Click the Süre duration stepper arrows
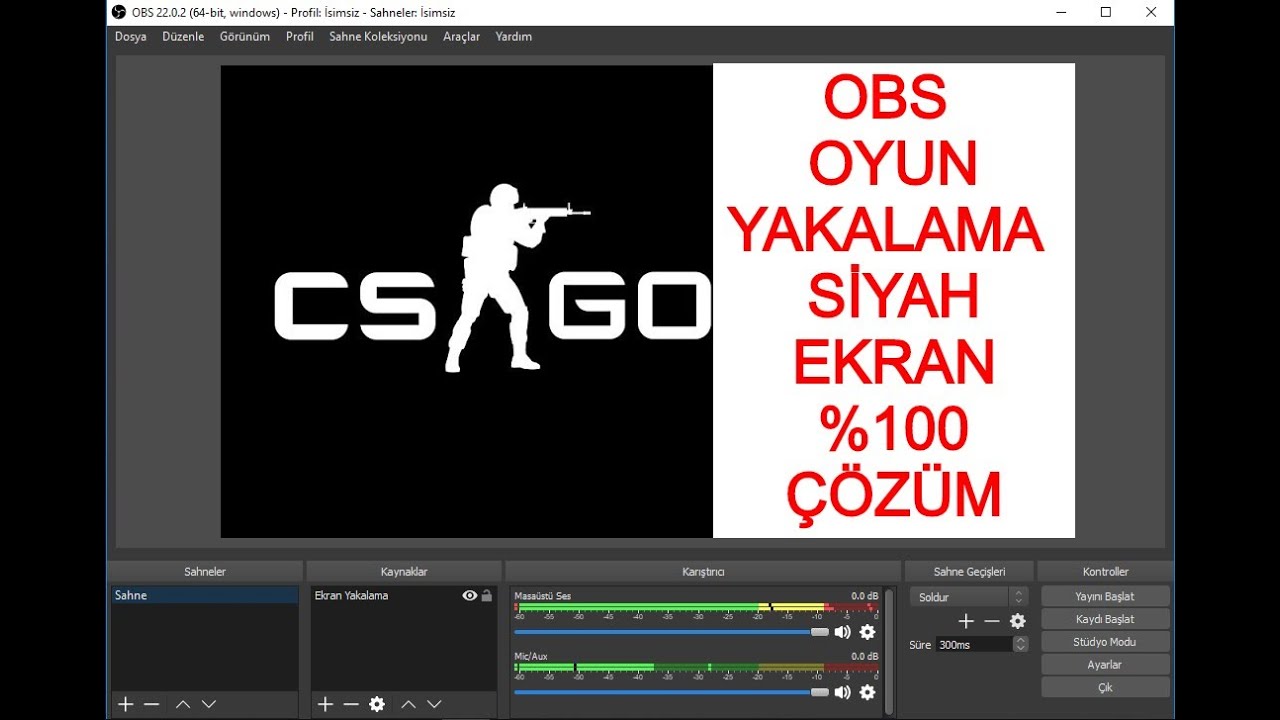1280x720 pixels. (1020, 645)
